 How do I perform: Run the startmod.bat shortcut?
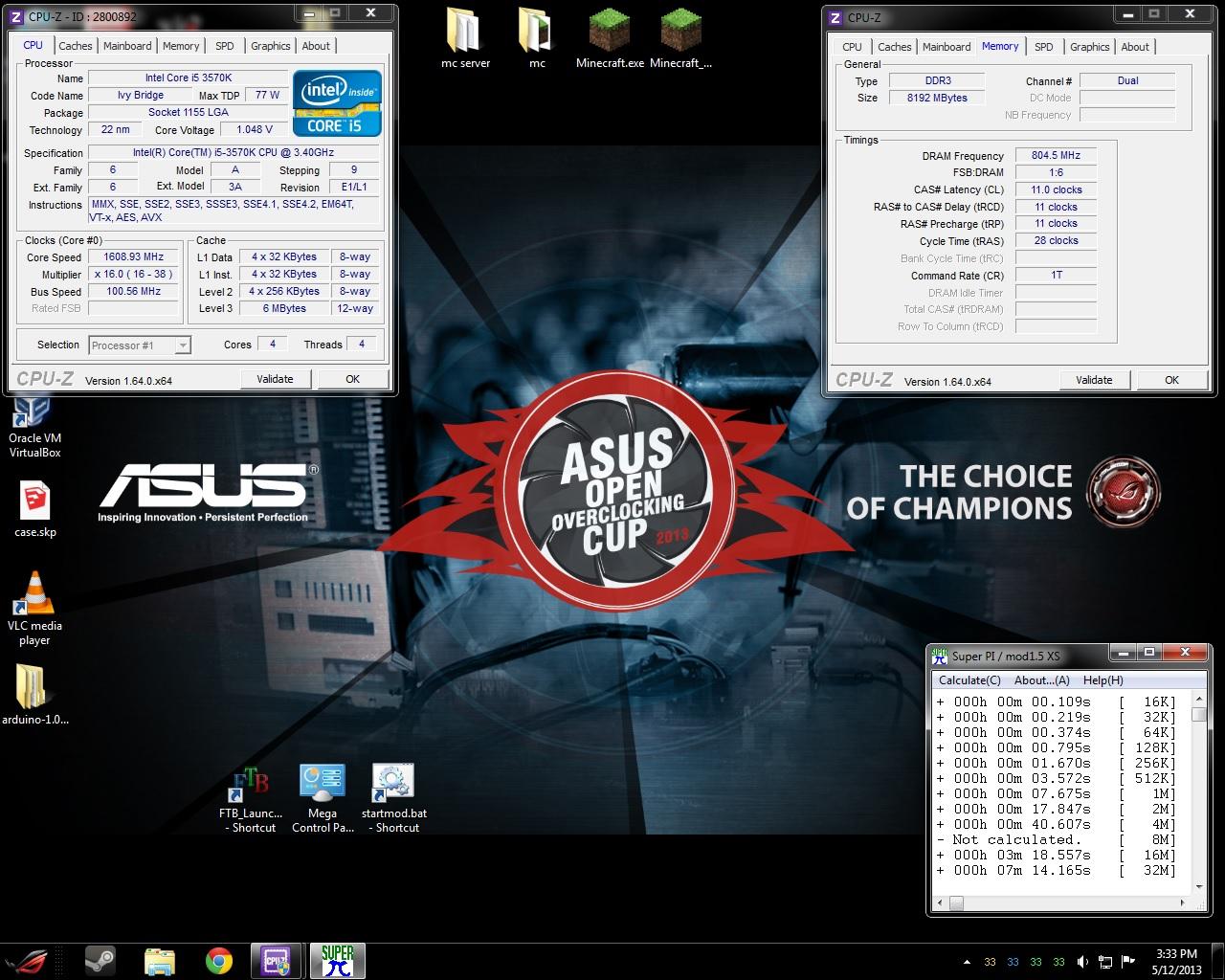coord(393,798)
